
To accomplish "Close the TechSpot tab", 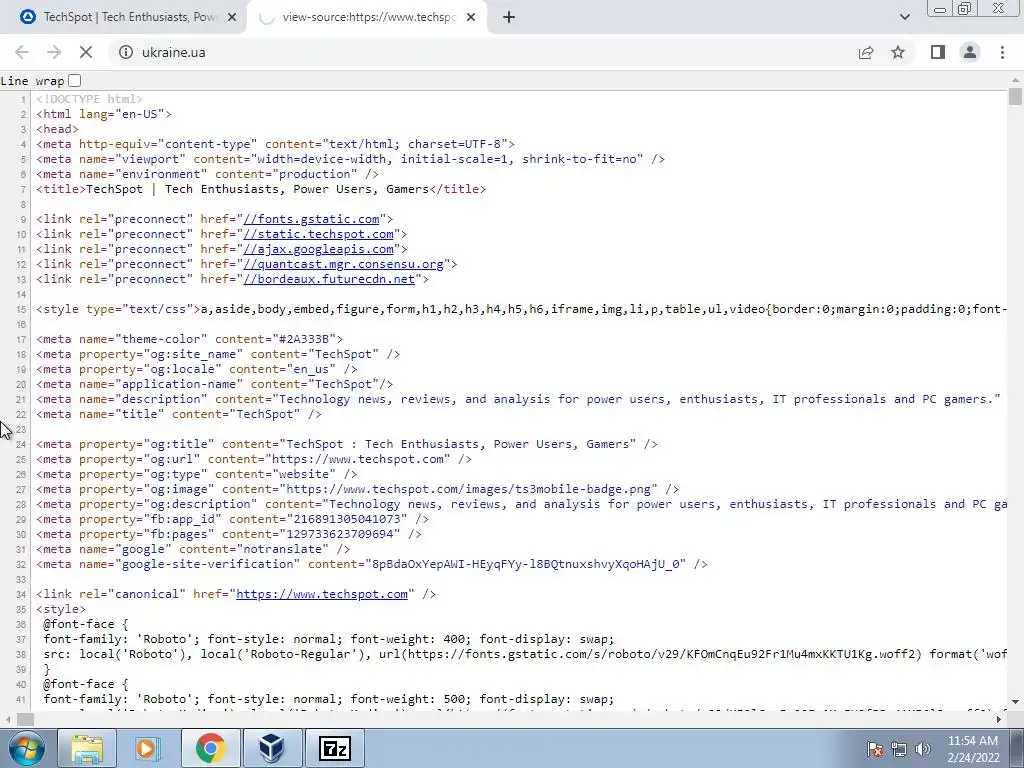I will (x=232, y=18).
